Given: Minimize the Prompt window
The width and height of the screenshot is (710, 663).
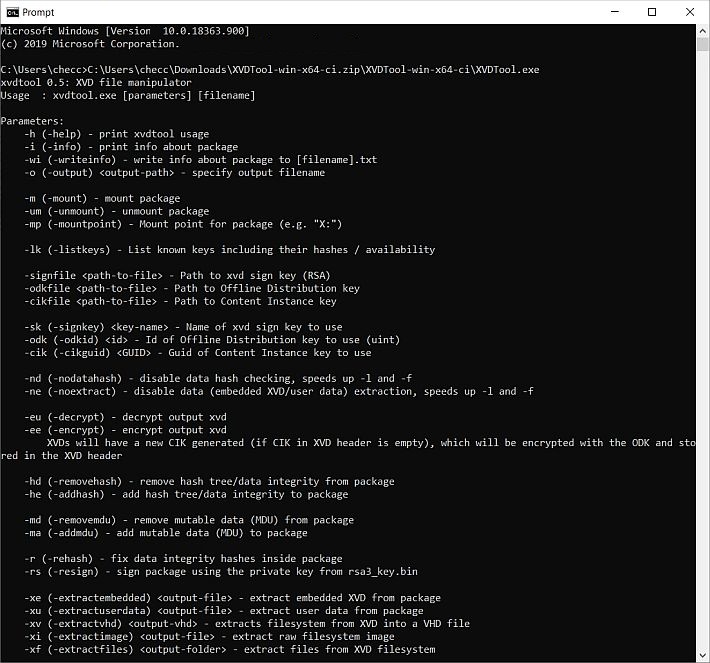Looking at the screenshot, I should point(614,12).
